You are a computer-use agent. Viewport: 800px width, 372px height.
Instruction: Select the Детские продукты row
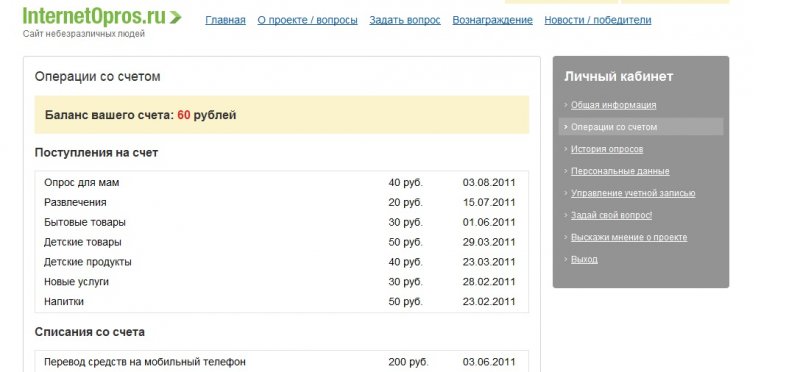[x=281, y=262]
